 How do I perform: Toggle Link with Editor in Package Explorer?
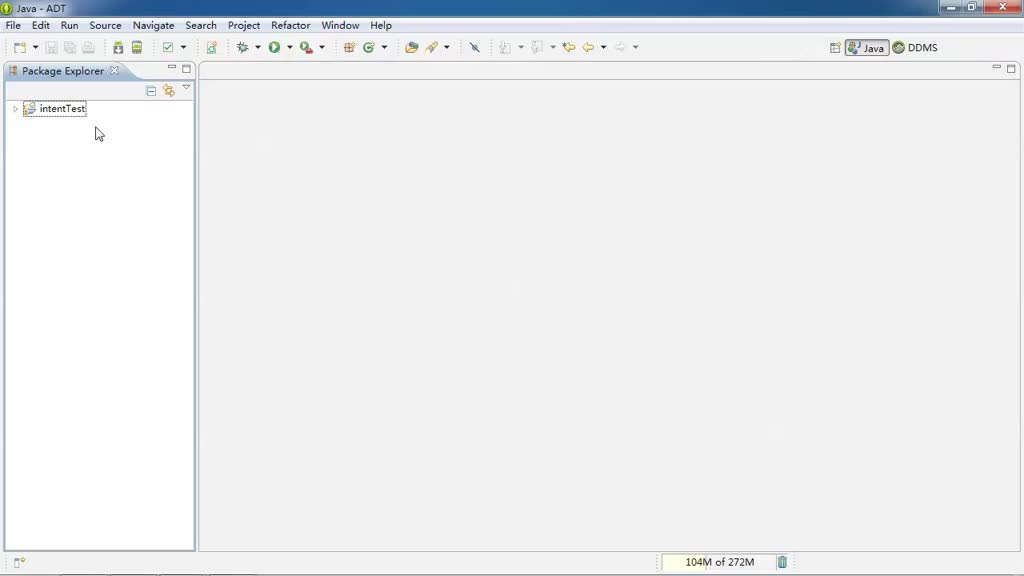point(169,91)
